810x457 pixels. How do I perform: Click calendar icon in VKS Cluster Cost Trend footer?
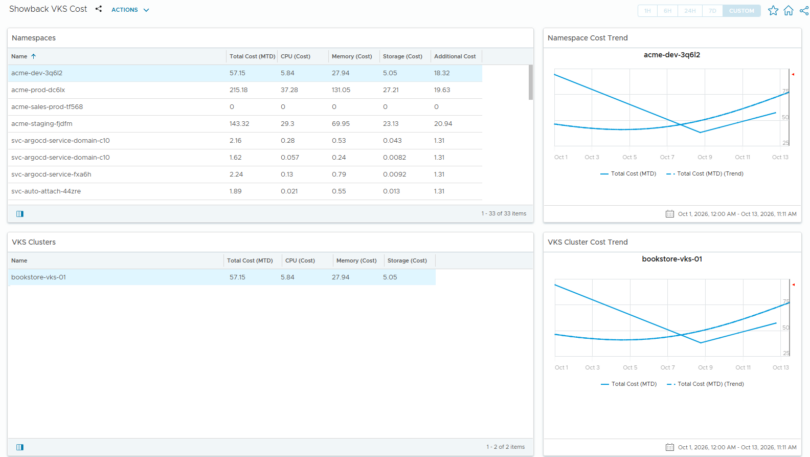coord(669,447)
